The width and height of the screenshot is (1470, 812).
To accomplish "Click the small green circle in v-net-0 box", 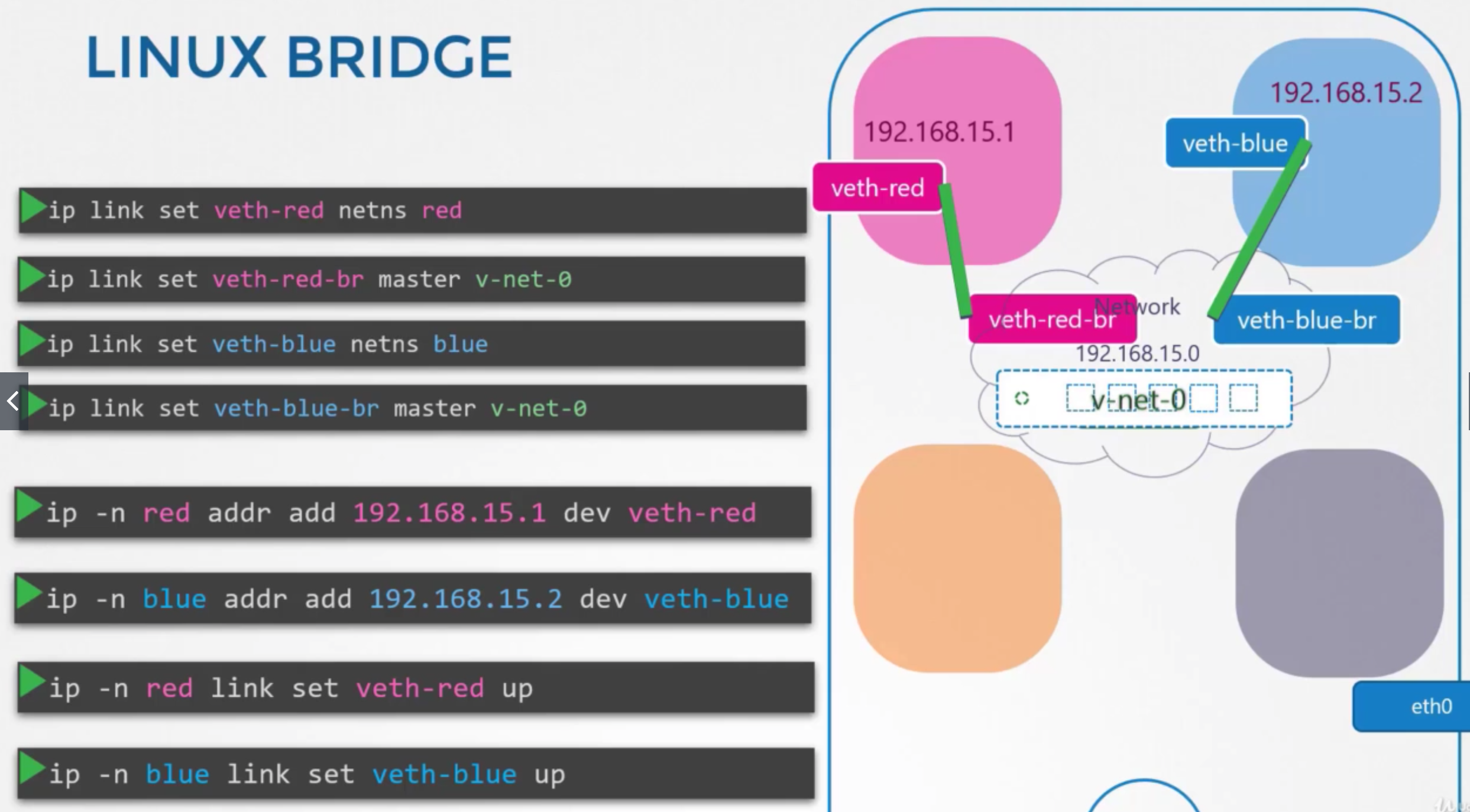I will (x=1021, y=398).
